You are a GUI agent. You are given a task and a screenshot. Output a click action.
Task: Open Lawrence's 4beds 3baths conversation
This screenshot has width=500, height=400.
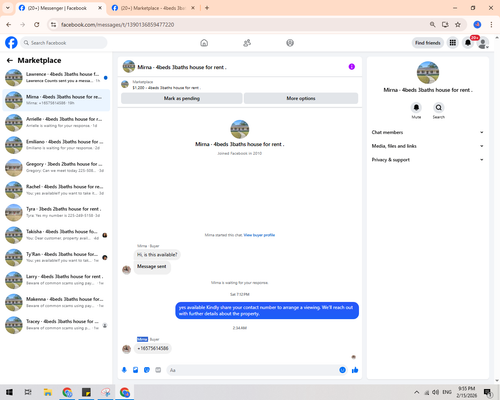56,77
